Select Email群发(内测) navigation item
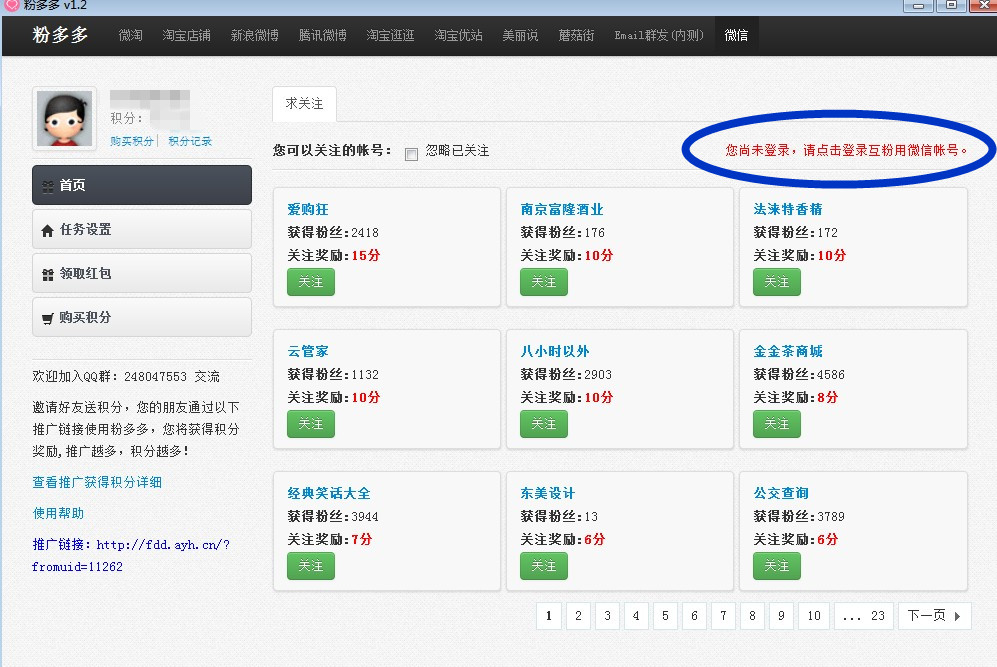The image size is (997, 667). (659, 36)
